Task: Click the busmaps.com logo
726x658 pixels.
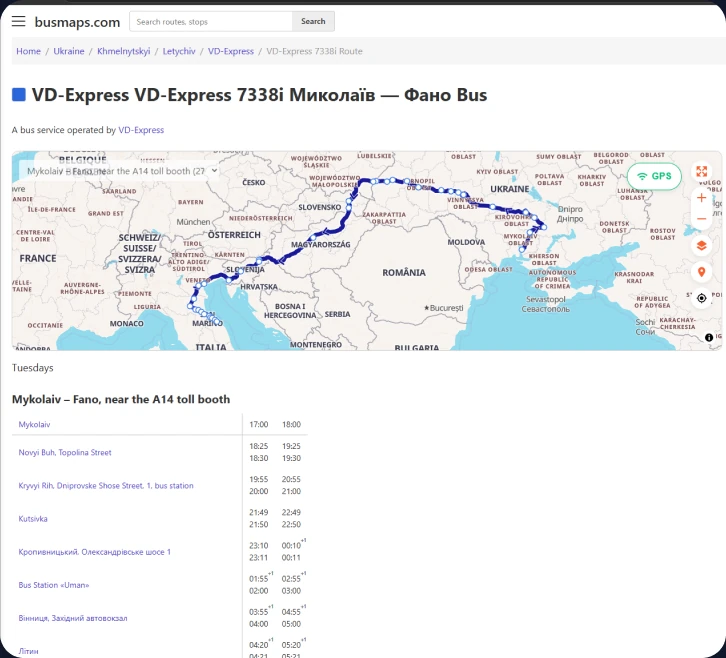Action: click(77, 22)
